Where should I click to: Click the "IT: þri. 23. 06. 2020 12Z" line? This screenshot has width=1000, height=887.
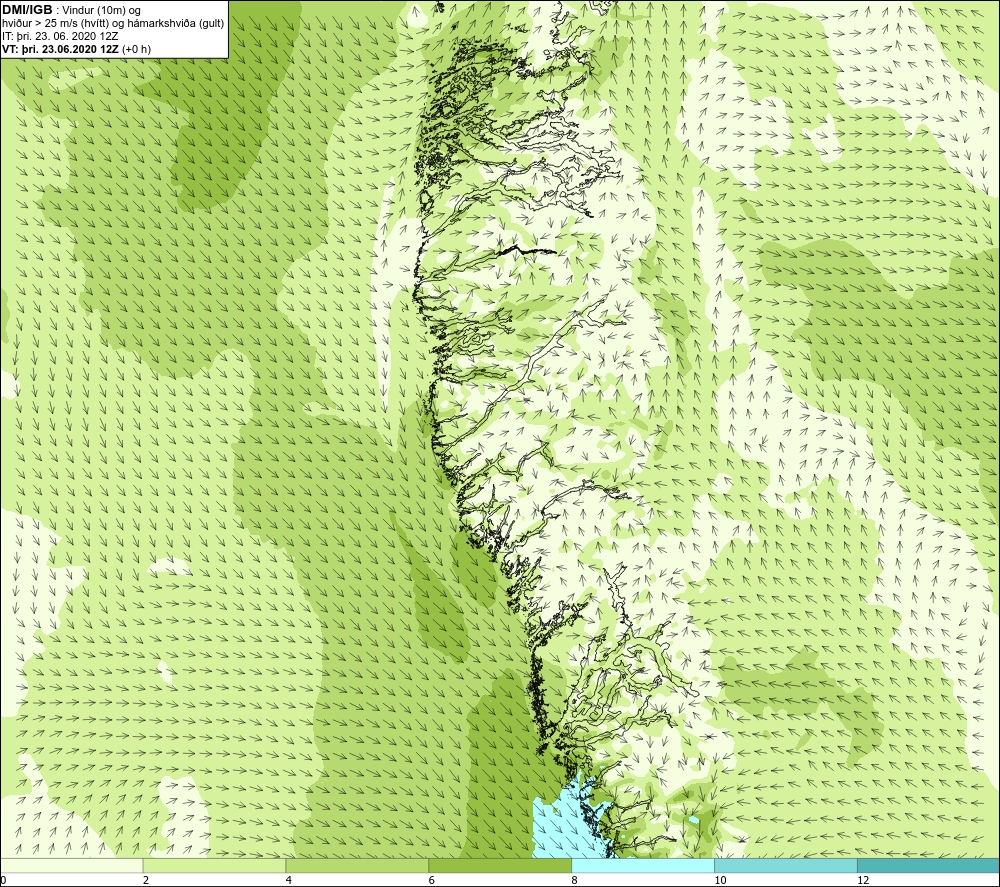click(60, 36)
